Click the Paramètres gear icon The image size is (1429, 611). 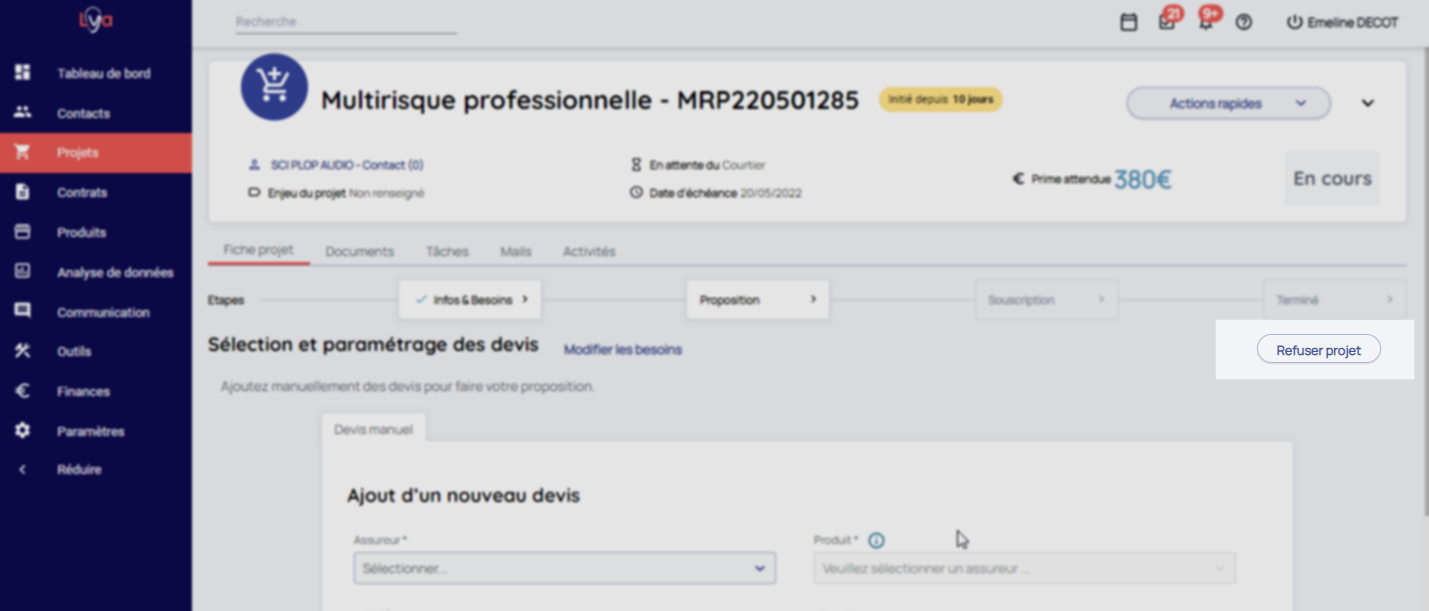(x=23, y=431)
